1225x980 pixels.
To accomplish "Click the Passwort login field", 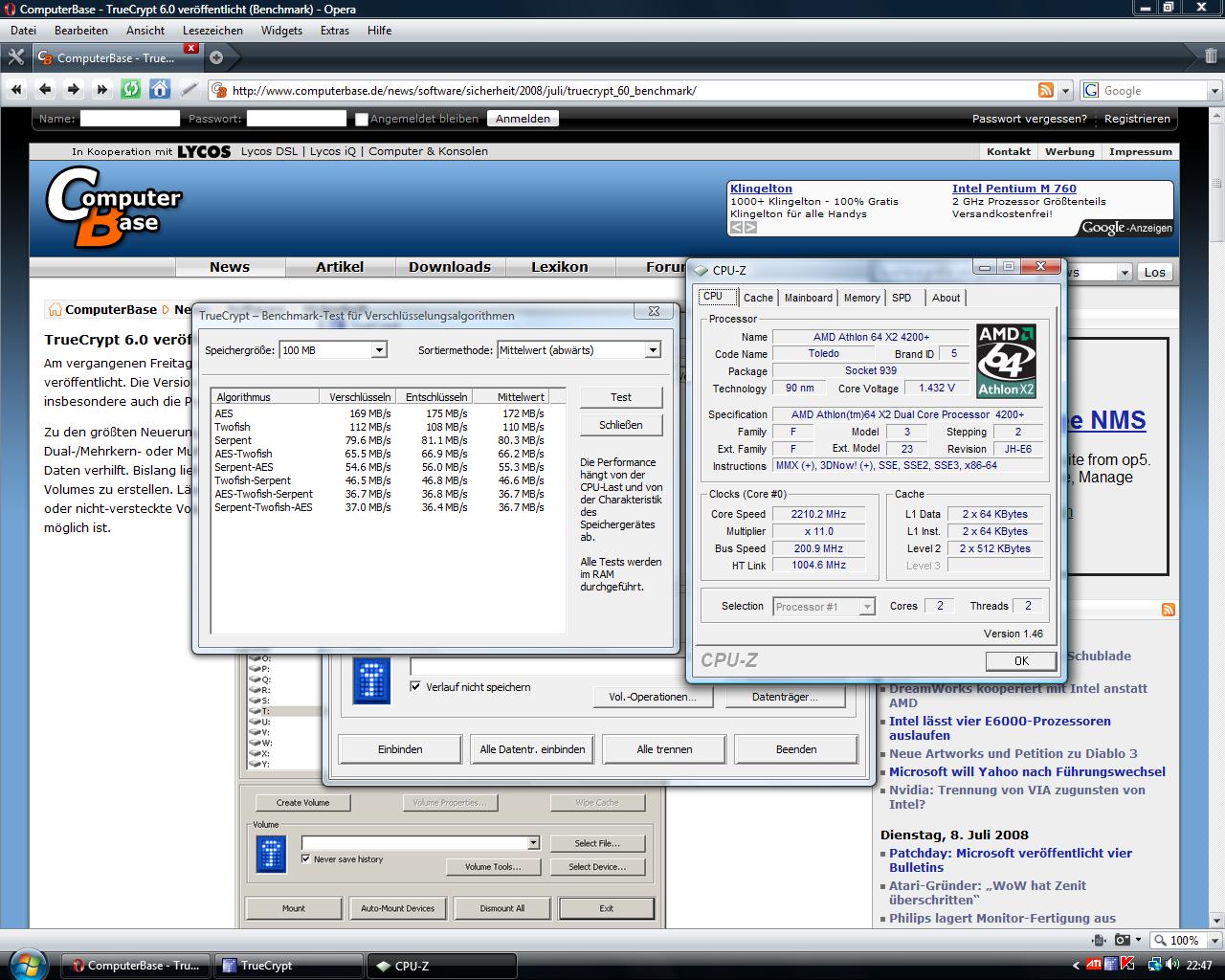I will click(297, 119).
